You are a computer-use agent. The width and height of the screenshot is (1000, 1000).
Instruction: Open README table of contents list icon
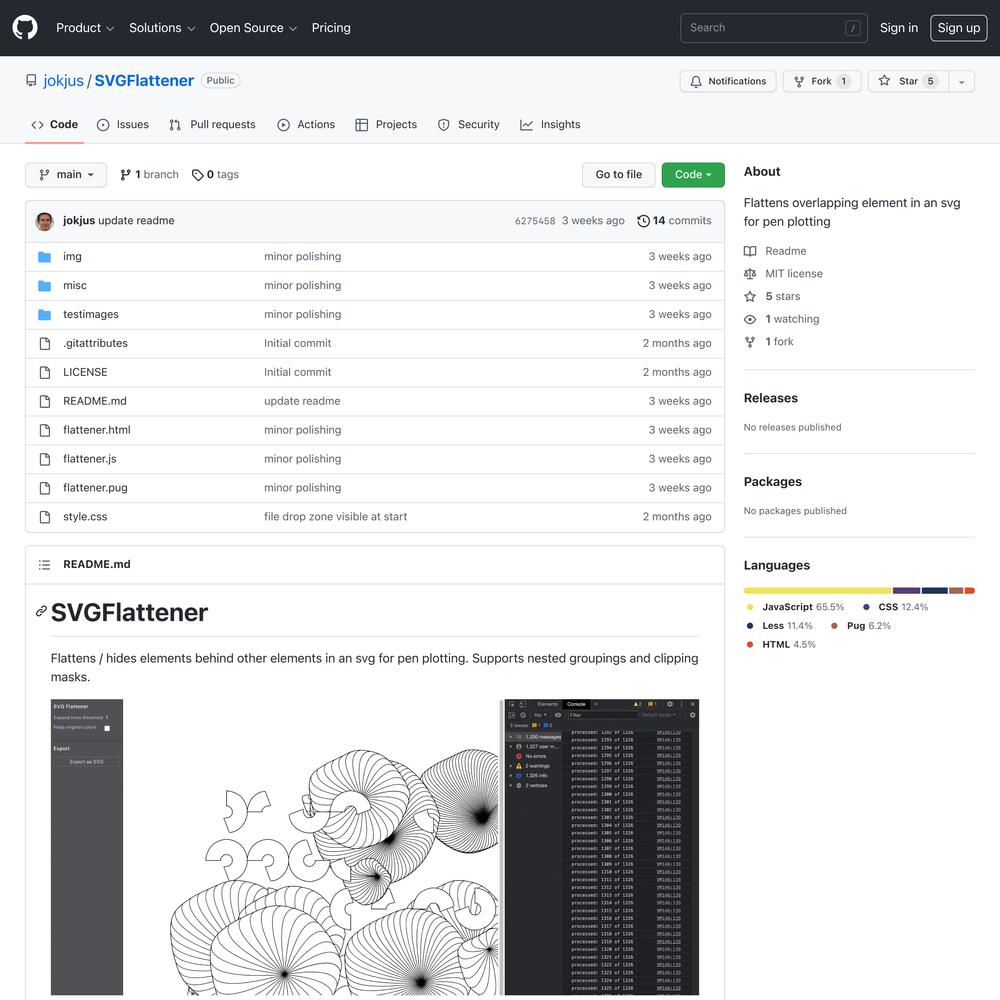pyautogui.click(x=45, y=565)
